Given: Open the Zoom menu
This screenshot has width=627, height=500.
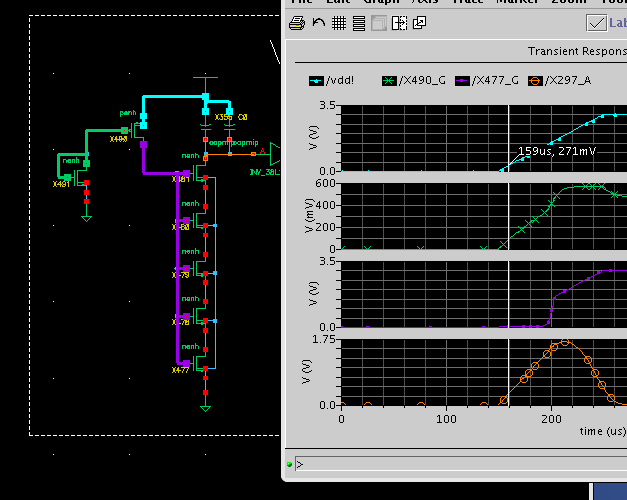Looking at the screenshot, I should 567,2.
